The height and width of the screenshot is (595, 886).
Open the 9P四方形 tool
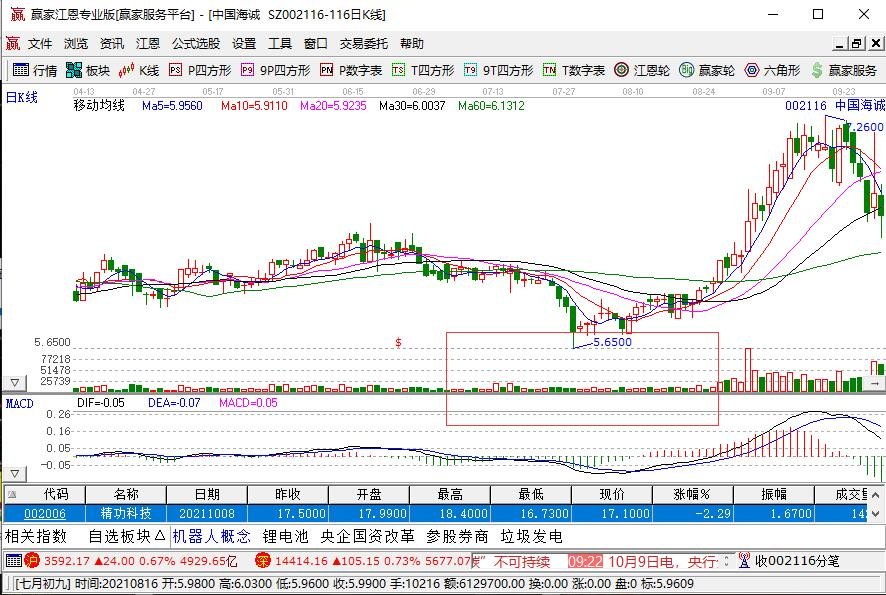point(276,70)
